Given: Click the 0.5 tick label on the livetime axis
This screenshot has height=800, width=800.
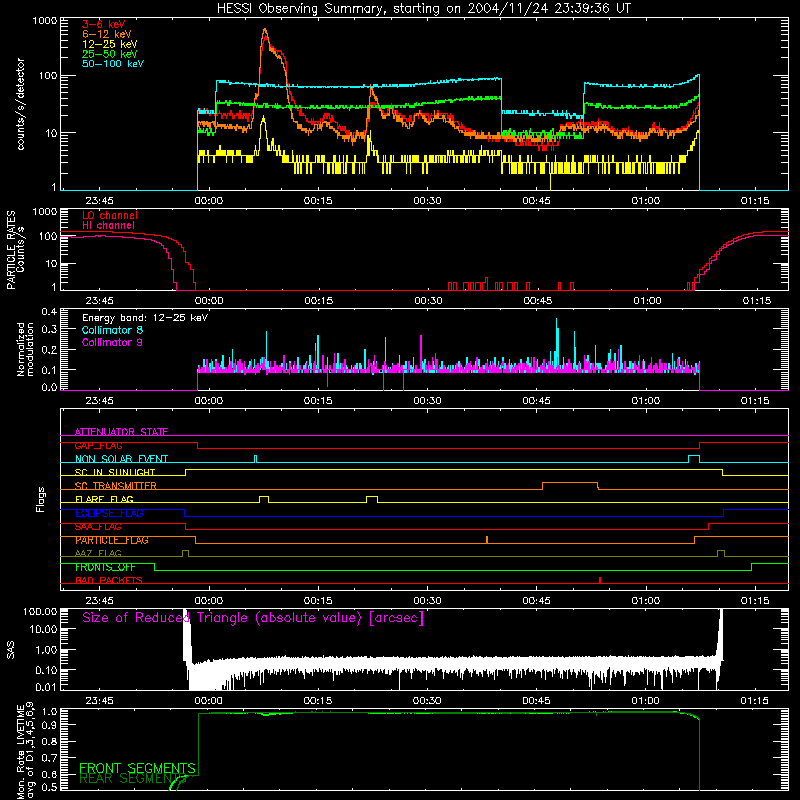Looking at the screenshot, I should click(50, 788).
